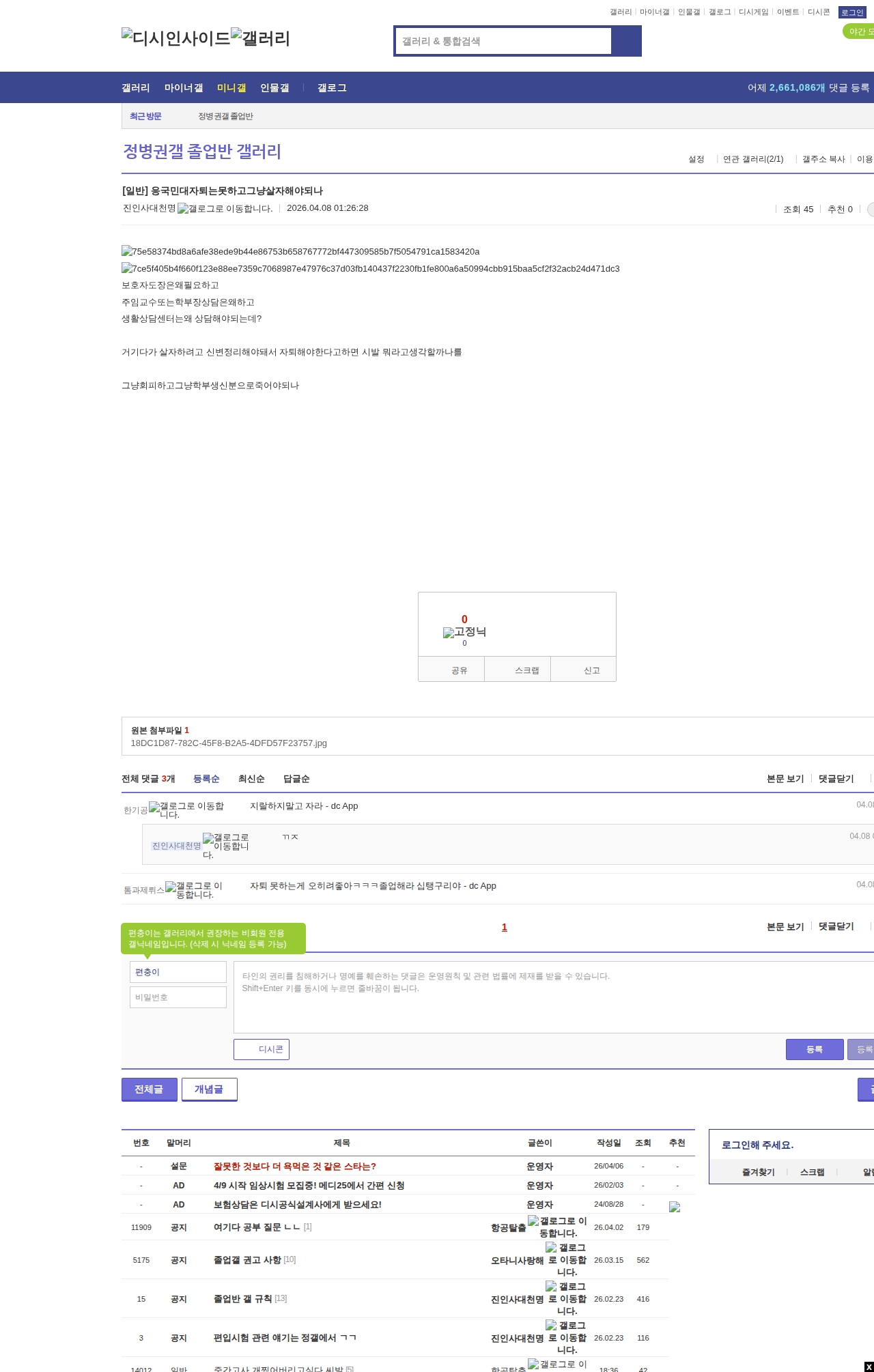Click the 고정닉 icon in the recommend box
This screenshot has height=1372, width=874.
coord(464,632)
